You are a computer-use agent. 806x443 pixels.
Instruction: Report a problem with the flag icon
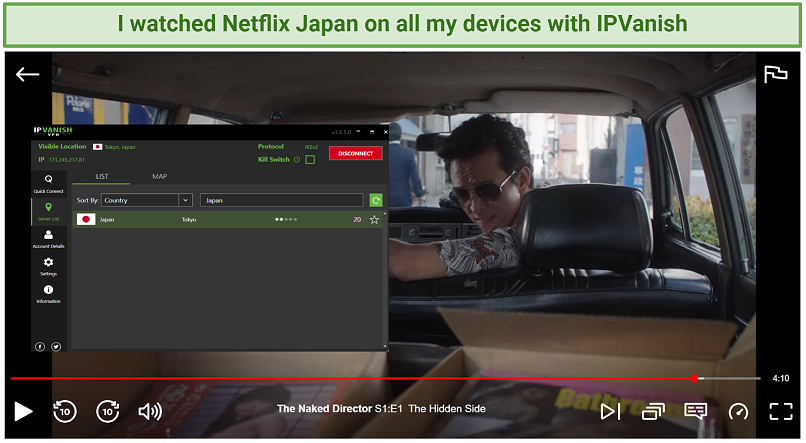pos(776,74)
